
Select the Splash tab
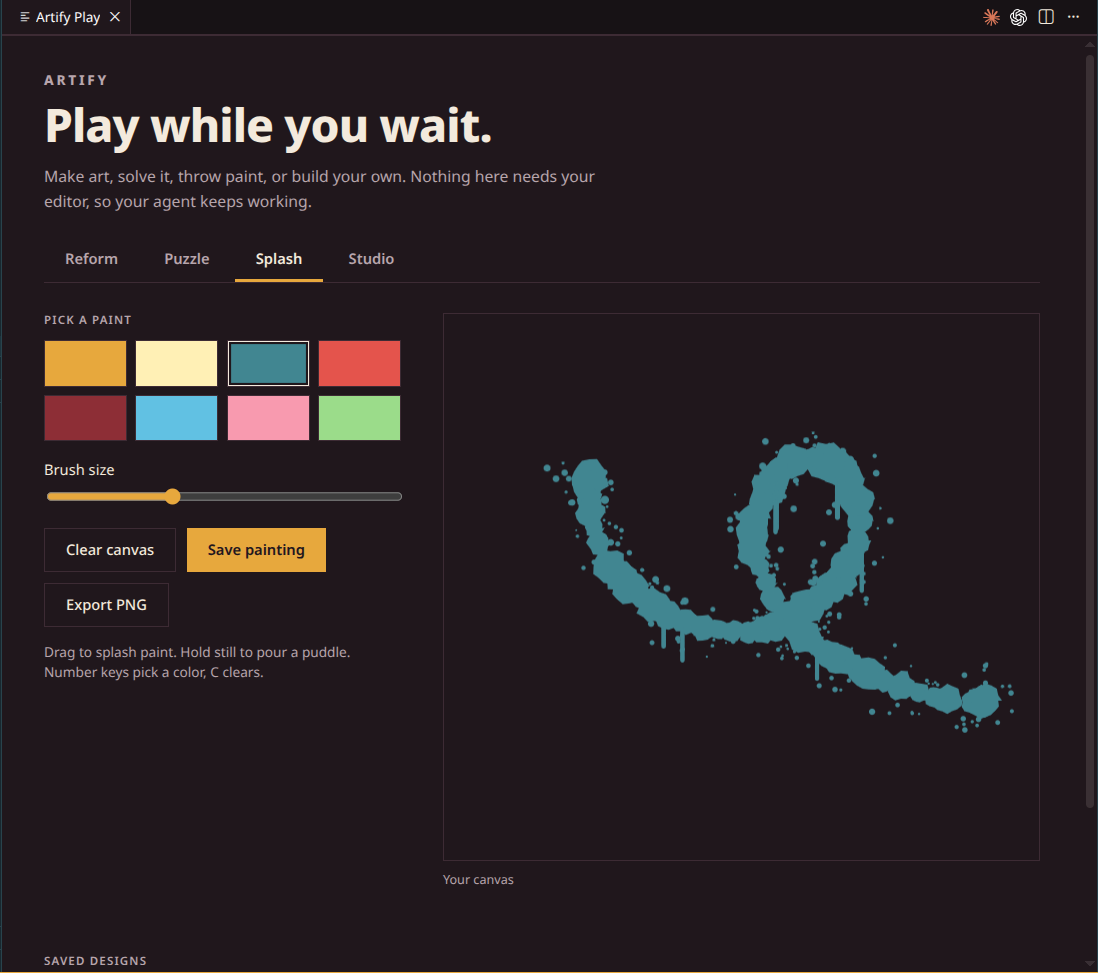[x=279, y=258]
